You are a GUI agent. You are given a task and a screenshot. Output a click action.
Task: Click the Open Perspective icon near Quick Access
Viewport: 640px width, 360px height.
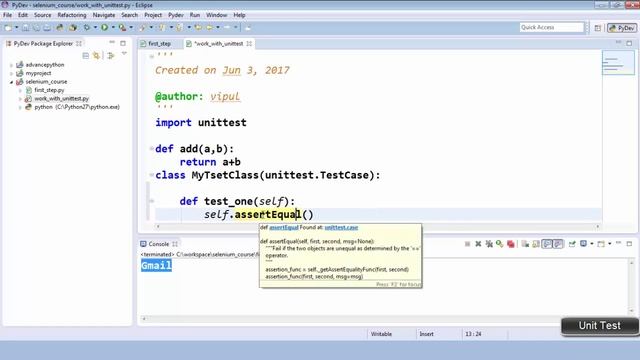(598, 28)
